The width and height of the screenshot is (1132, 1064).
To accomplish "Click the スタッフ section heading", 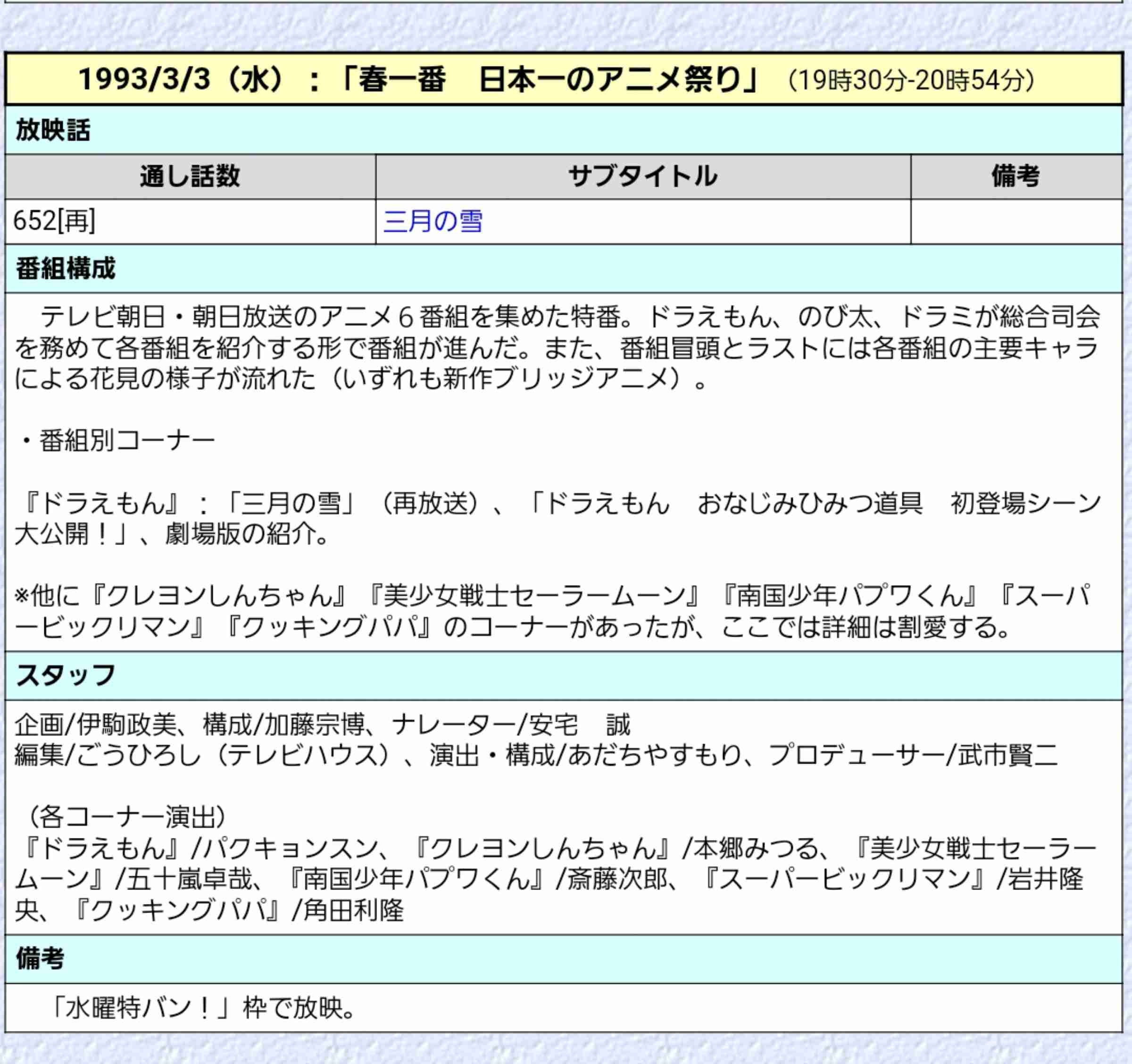I will click(x=65, y=676).
